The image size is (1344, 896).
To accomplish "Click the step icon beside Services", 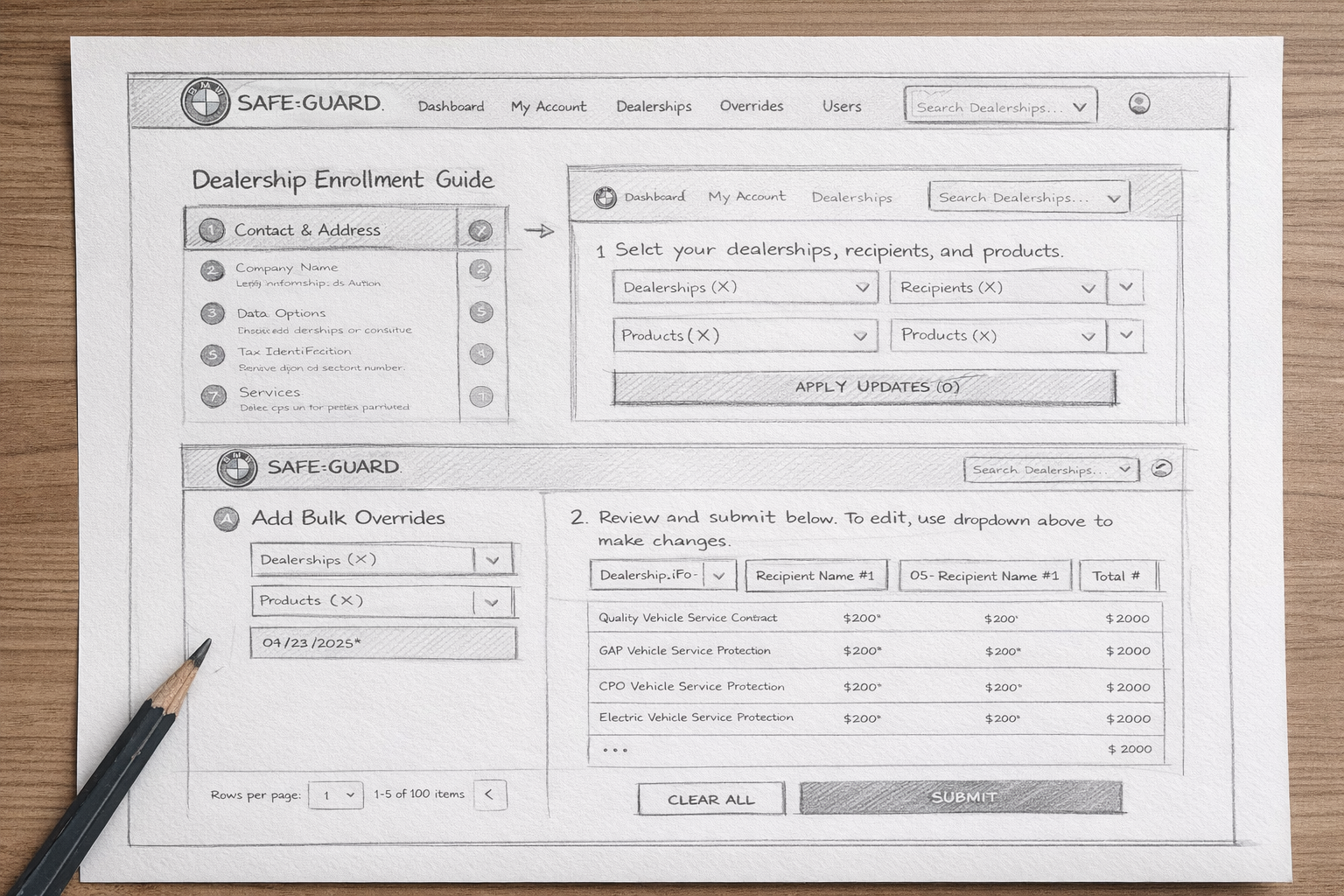I will click(x=213, y=396).
